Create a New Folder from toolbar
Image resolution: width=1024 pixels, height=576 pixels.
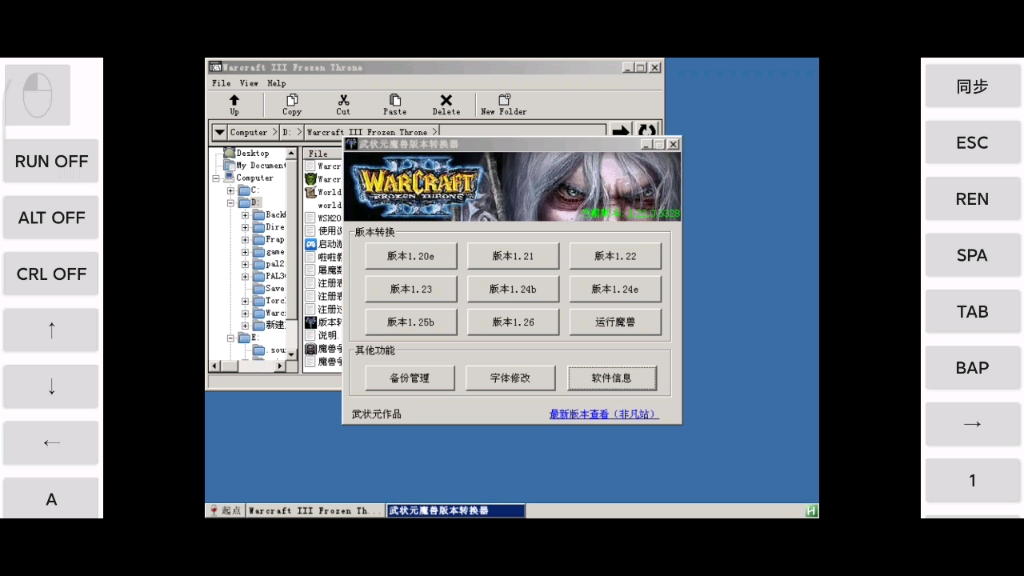(504, 104)
